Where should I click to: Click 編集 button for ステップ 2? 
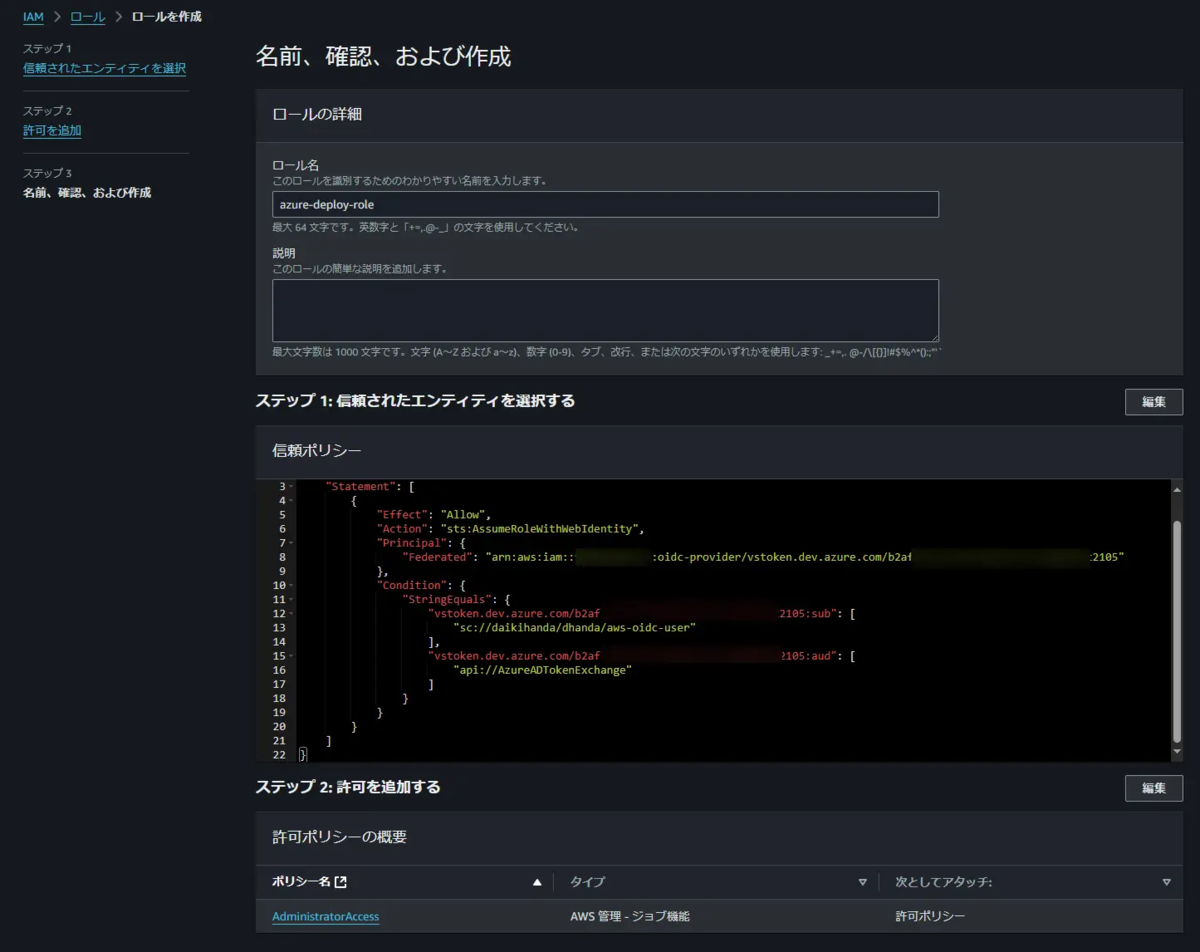pyautogui.click(x=1154, y=788)
